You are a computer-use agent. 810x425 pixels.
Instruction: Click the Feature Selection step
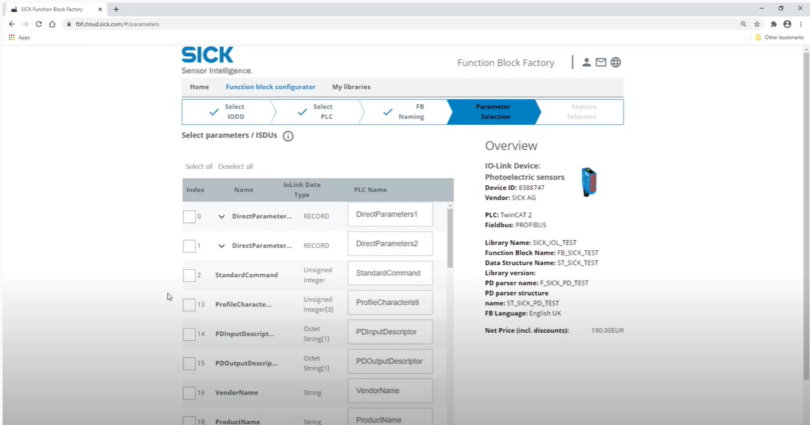tap(582, 112)
